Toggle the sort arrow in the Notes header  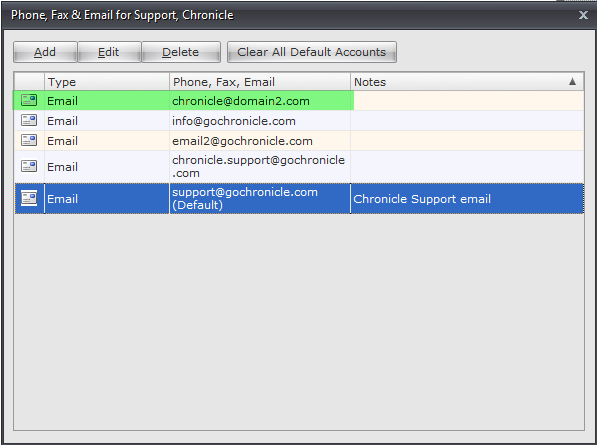tap(572, 81)
